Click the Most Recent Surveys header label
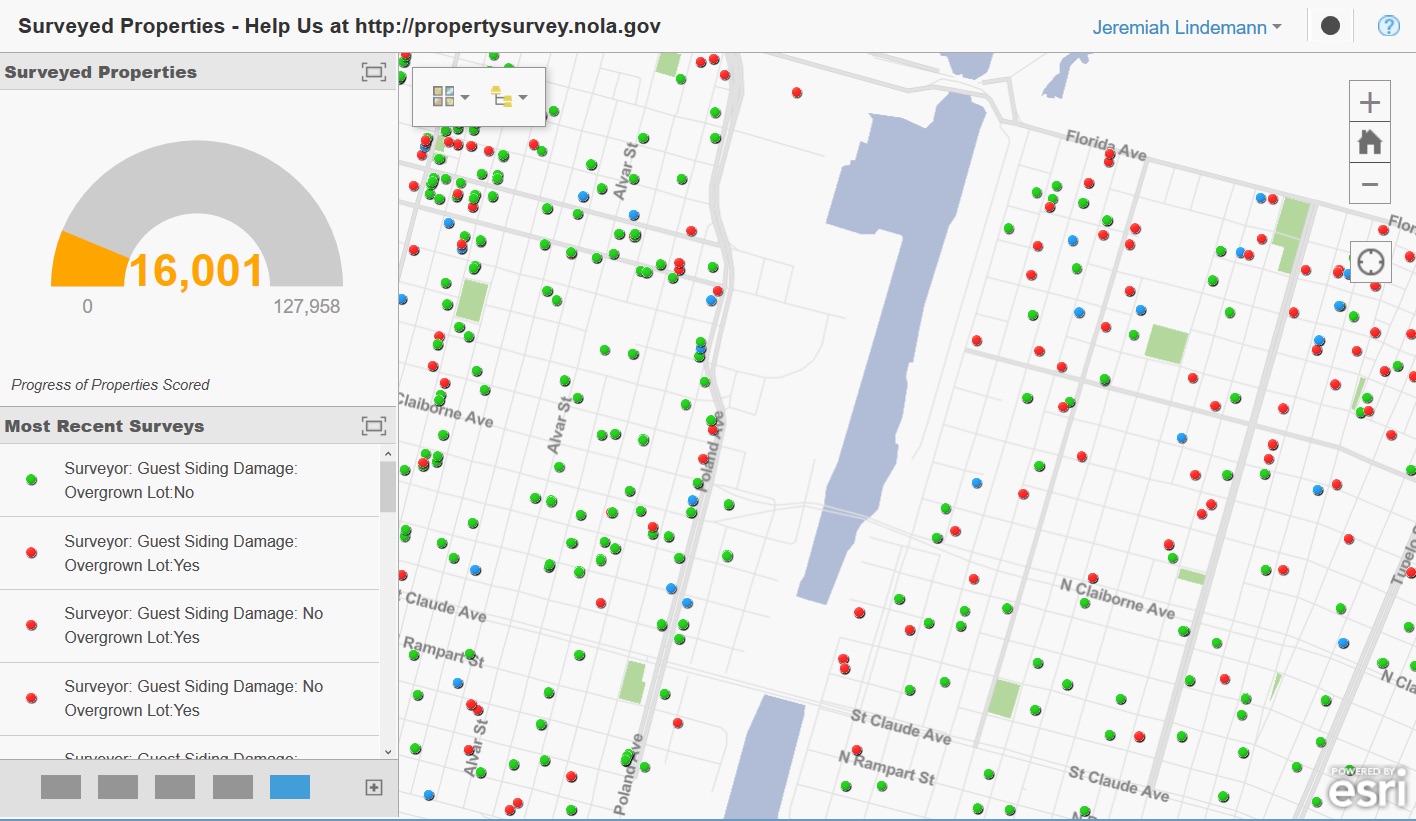 point(104,426)
